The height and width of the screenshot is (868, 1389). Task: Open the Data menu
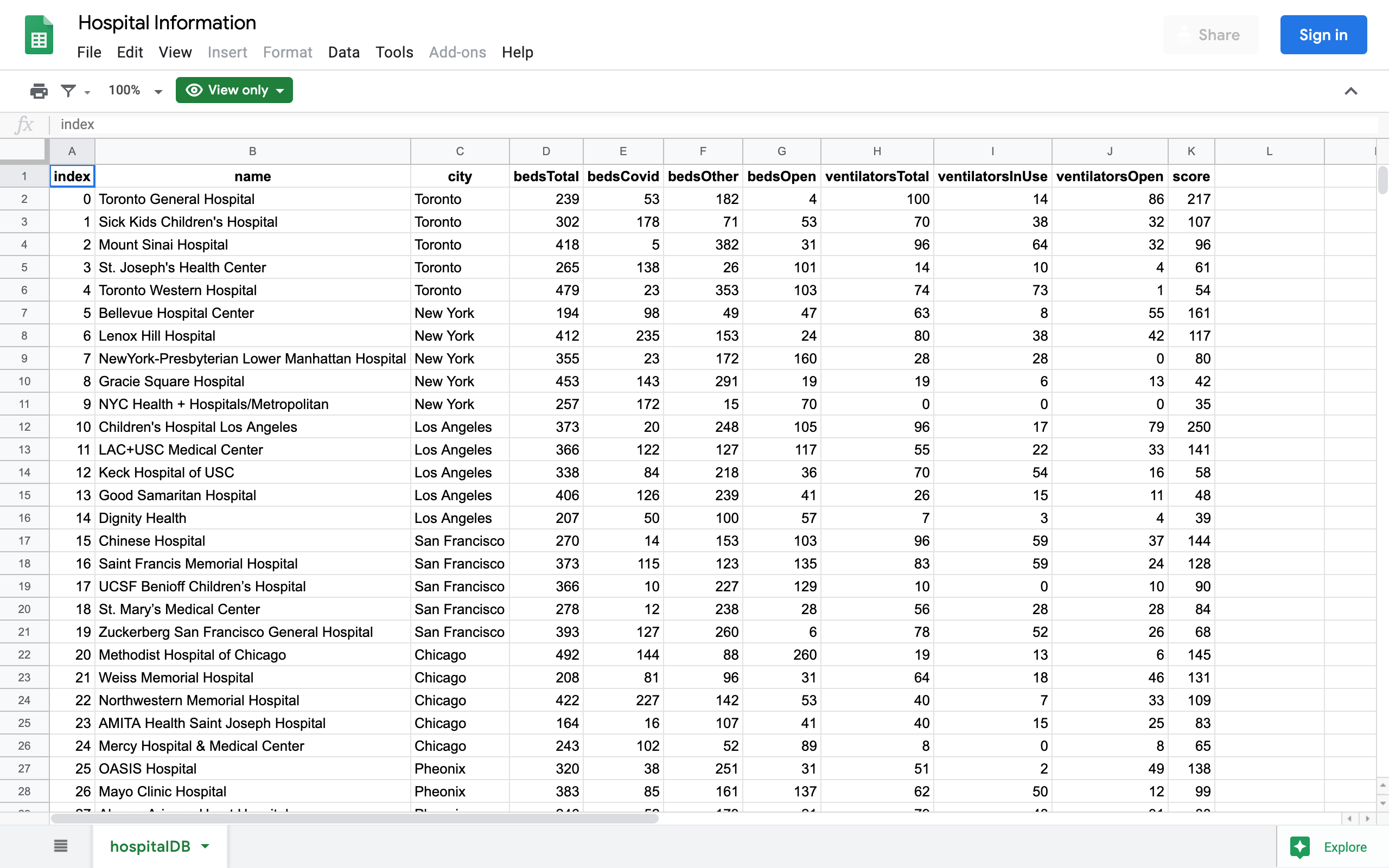pyautogui.click(x=344, y=52)
